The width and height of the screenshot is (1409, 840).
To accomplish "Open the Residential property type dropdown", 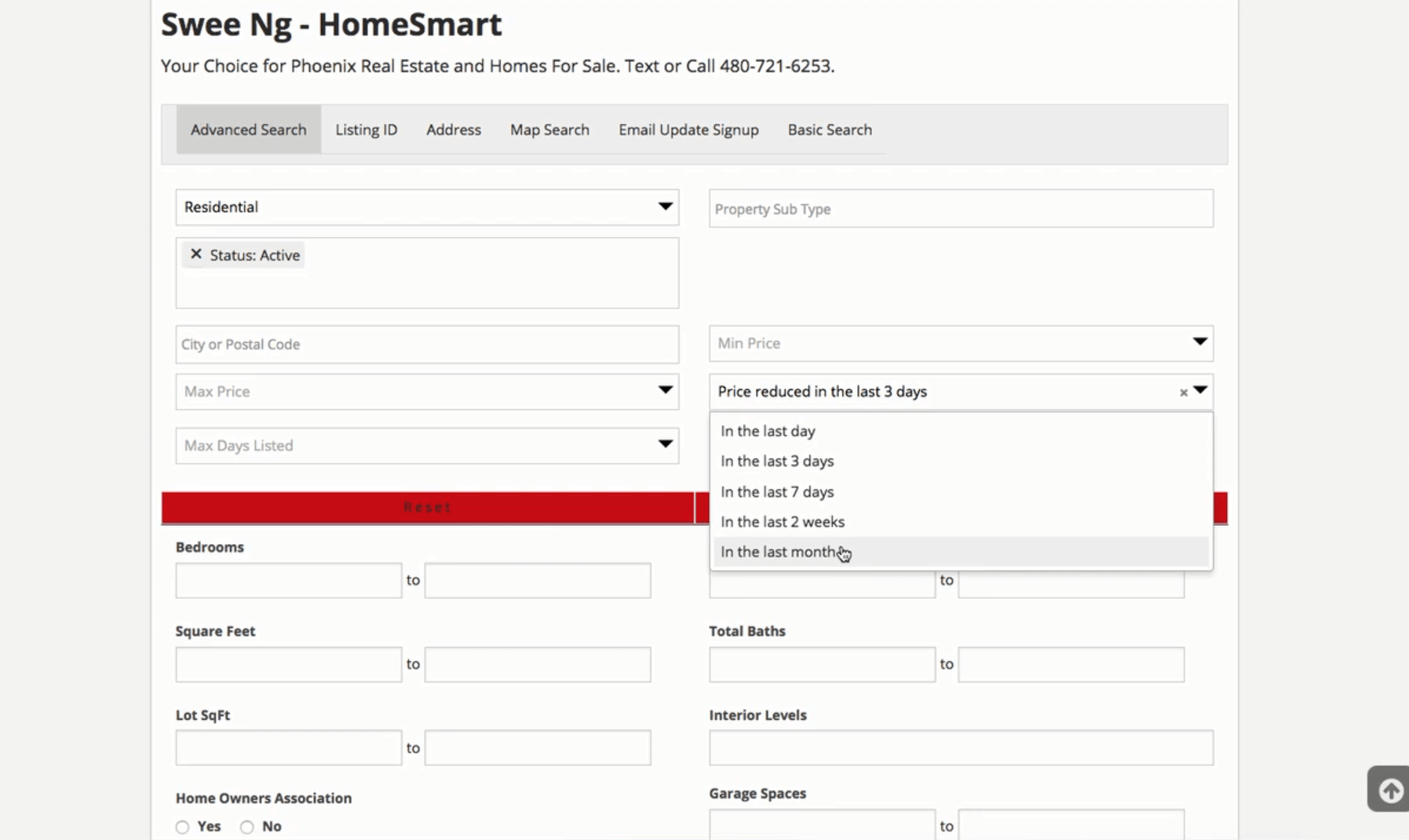I will pos(427,207).
